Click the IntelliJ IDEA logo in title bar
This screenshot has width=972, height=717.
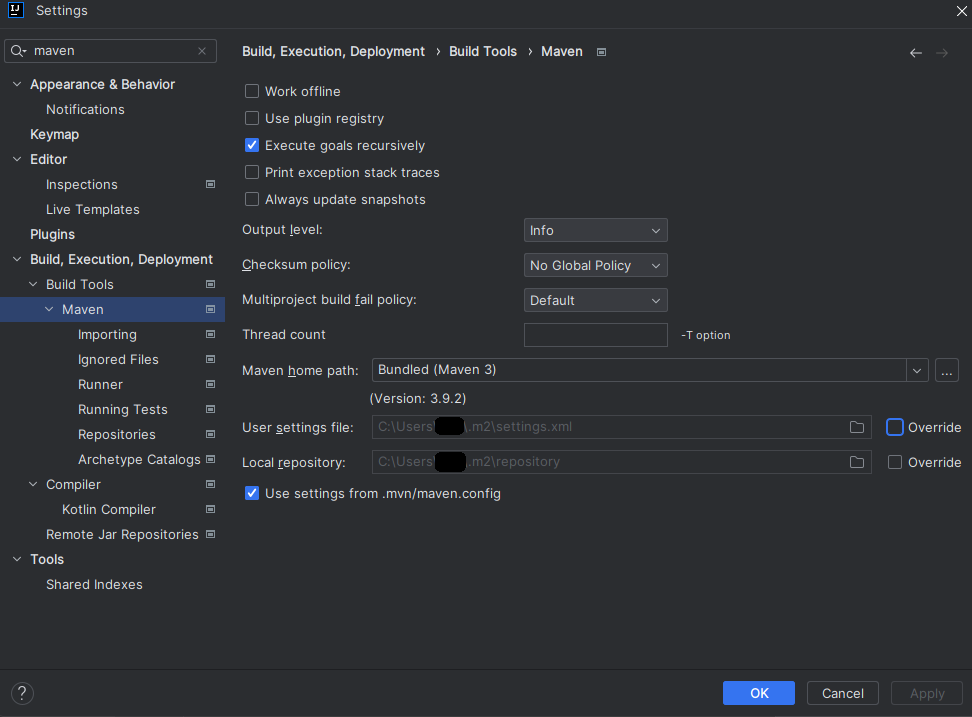tap(15, 10)
